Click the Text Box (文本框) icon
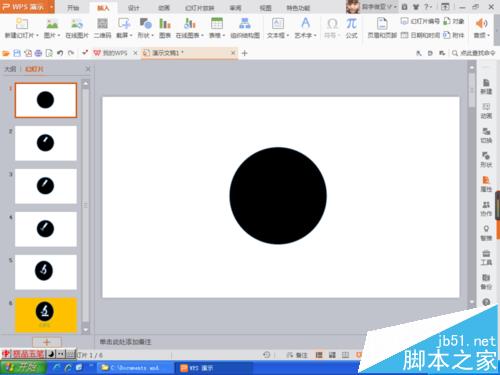The image size is (500, 375). coord(278,23)
